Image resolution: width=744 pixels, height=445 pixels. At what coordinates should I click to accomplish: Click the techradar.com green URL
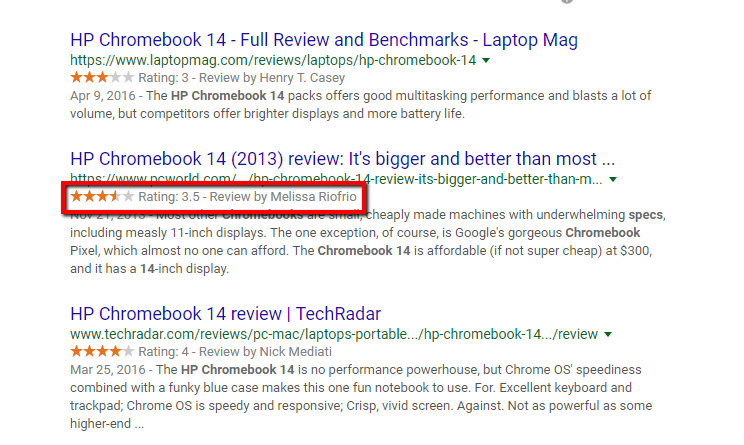click(333, 333)
